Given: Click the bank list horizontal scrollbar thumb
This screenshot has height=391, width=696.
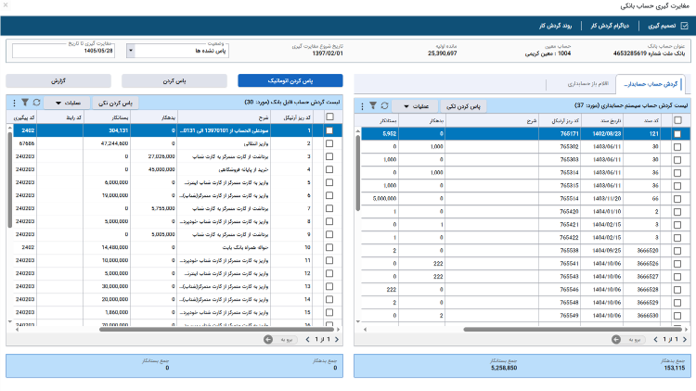Looking at the screenshot, I should tap(216, 329).
